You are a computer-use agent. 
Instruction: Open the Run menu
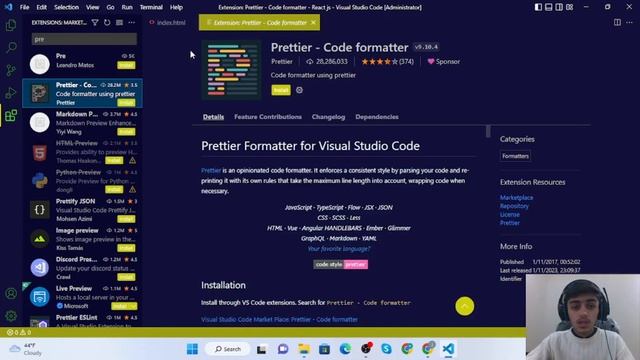tap(127, 7)
